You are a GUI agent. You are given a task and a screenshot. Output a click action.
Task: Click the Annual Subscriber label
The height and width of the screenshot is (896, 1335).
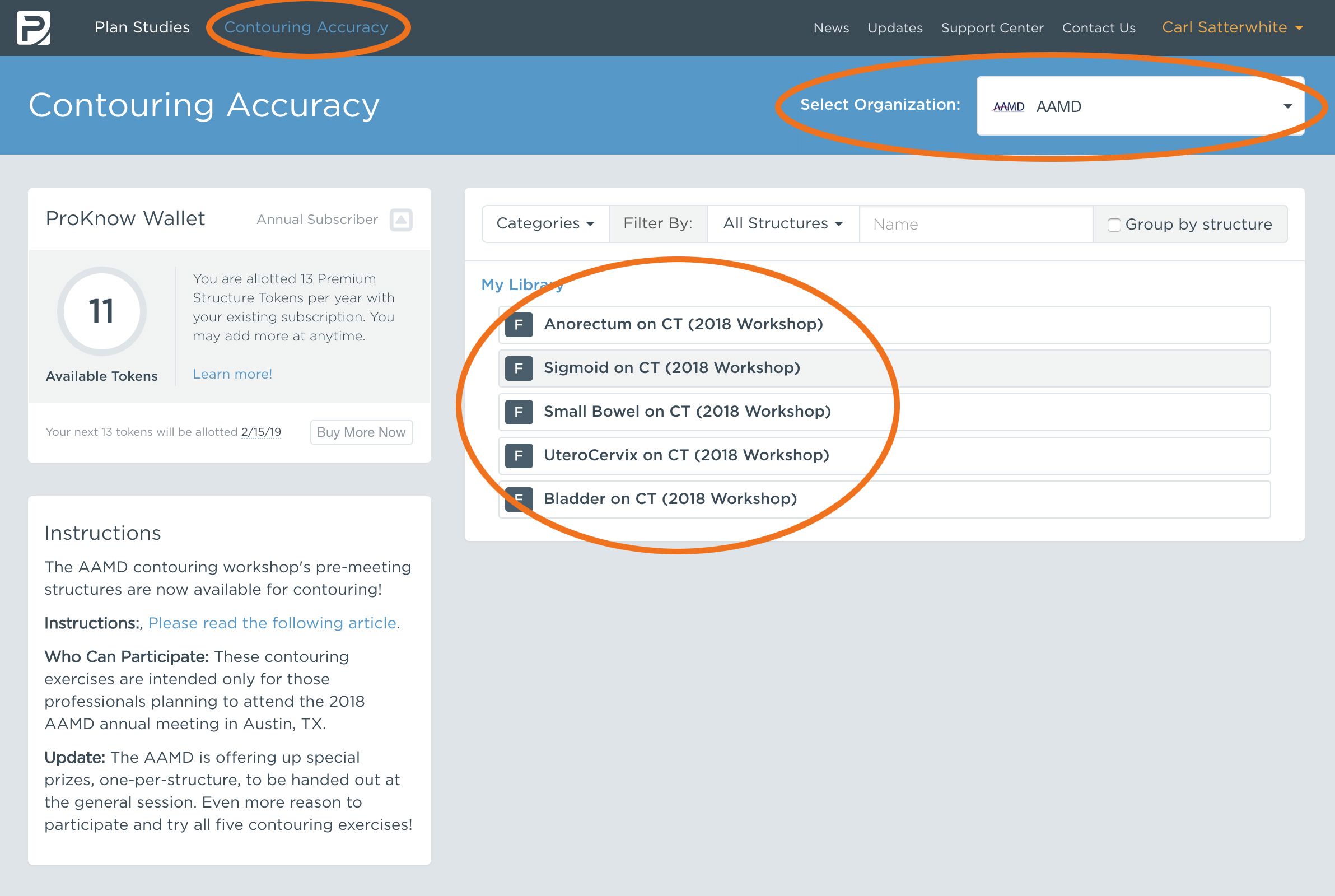click(x=317, y=220)
